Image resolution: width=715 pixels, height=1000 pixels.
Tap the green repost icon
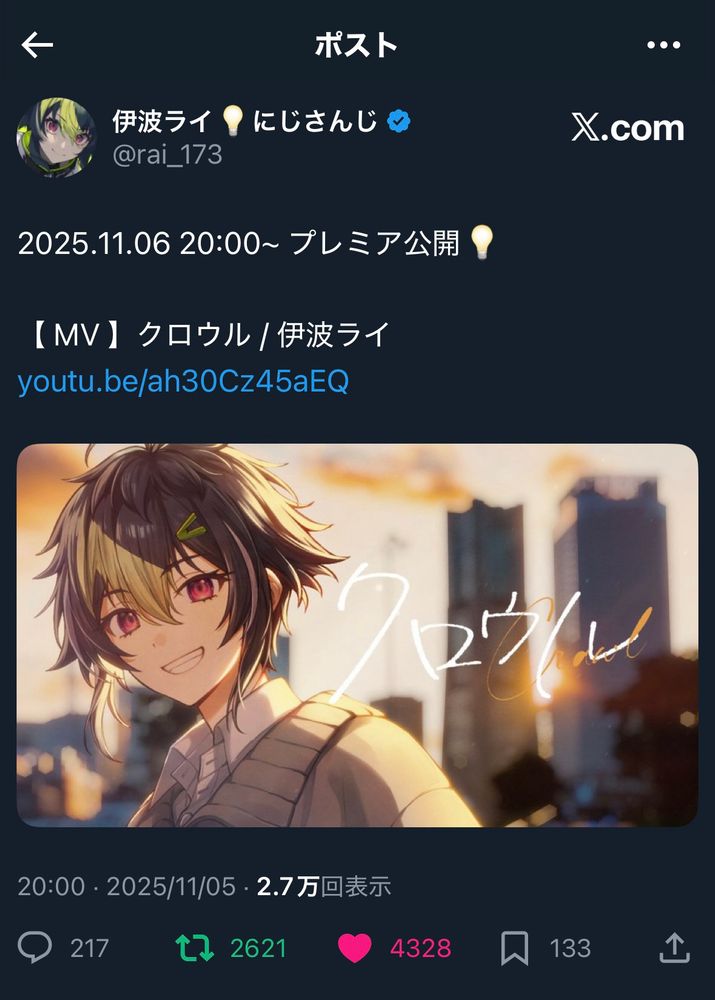click(x=195, y=948)
